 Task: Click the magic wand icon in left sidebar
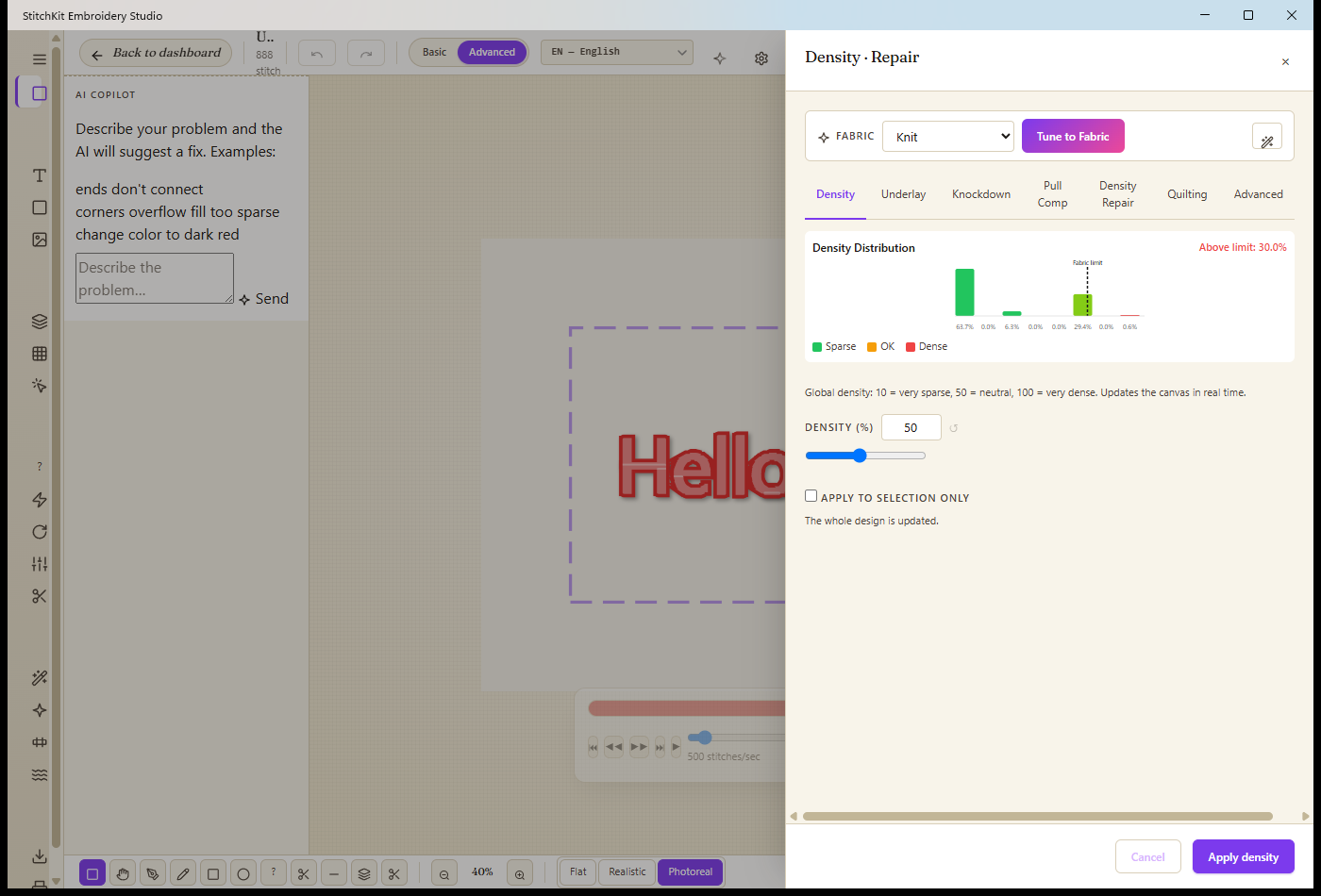tap(40, 678)
